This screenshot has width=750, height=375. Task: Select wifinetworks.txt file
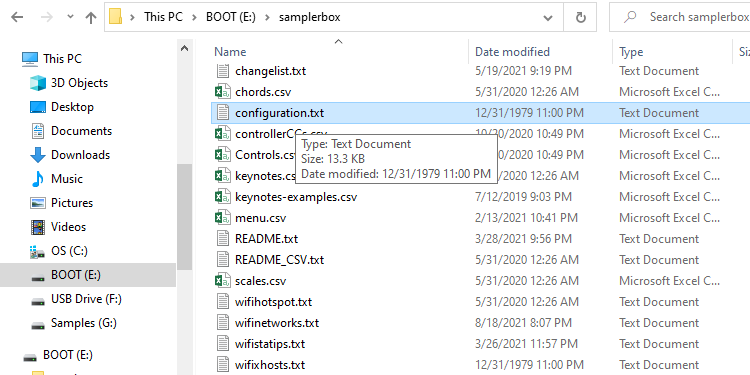(x=277, y=323)
